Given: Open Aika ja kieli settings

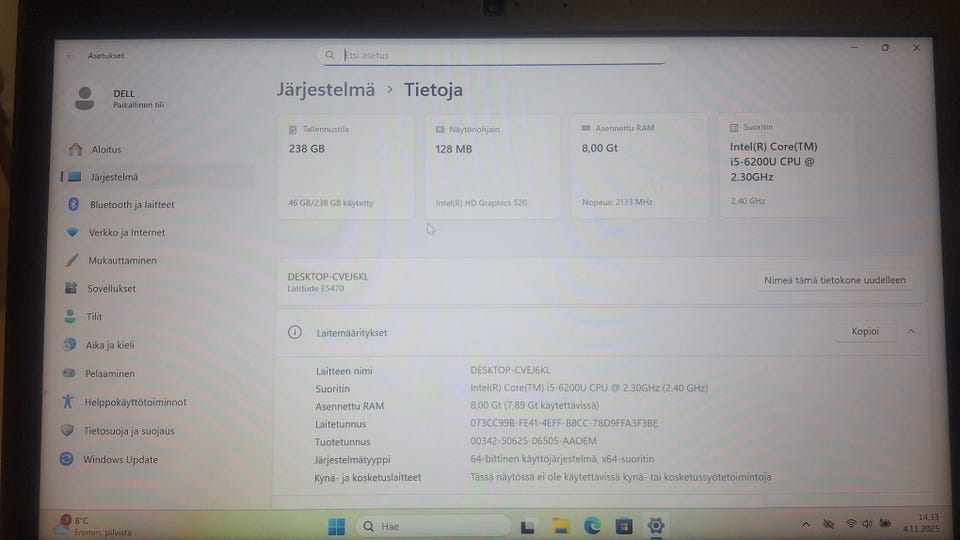Looking at the screenshot, I should pyautogui.click(x=110, y=345).
